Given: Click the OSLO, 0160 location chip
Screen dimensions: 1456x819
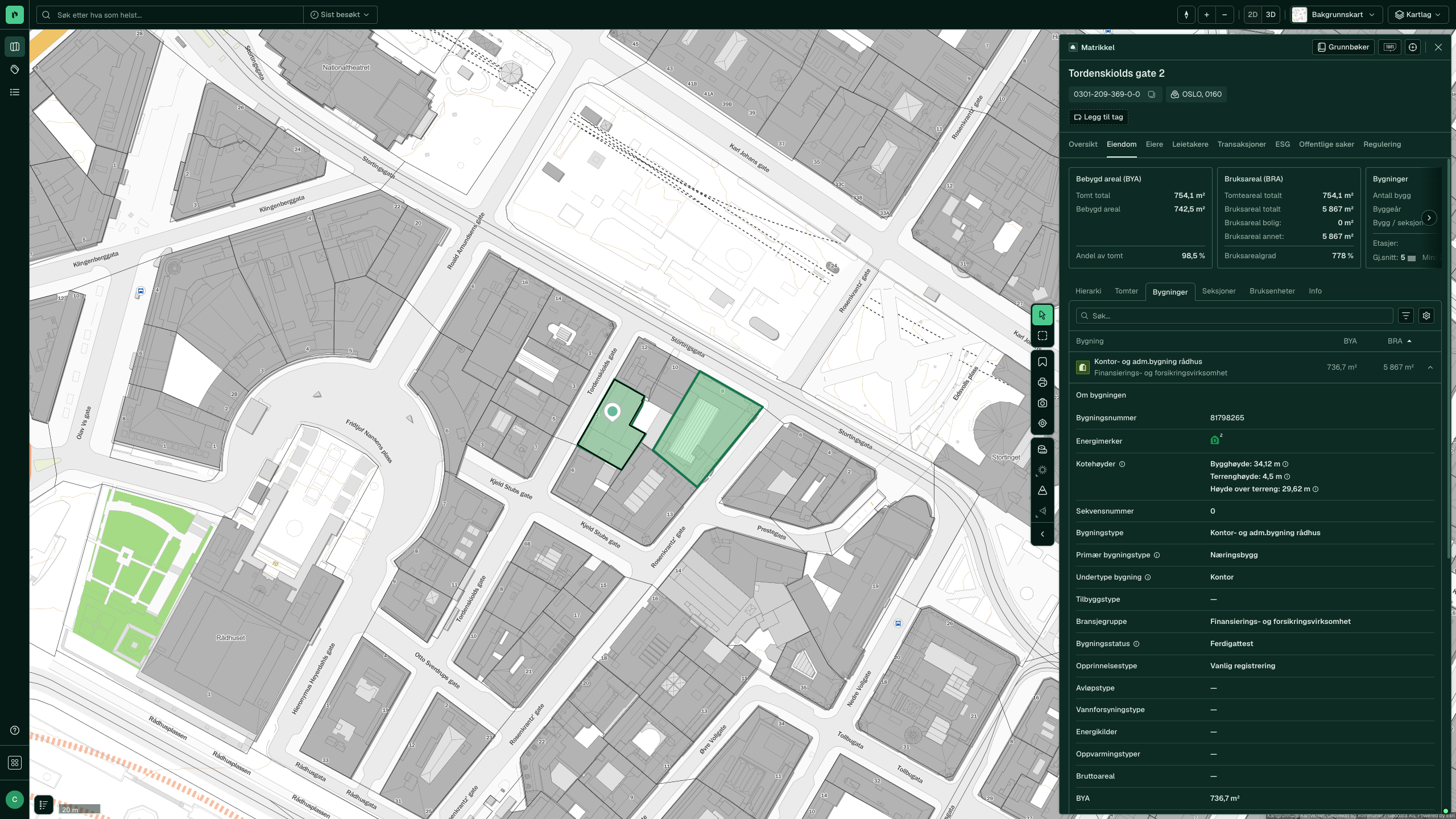Looking at the screenshot, I should (x=1196, y=94).
